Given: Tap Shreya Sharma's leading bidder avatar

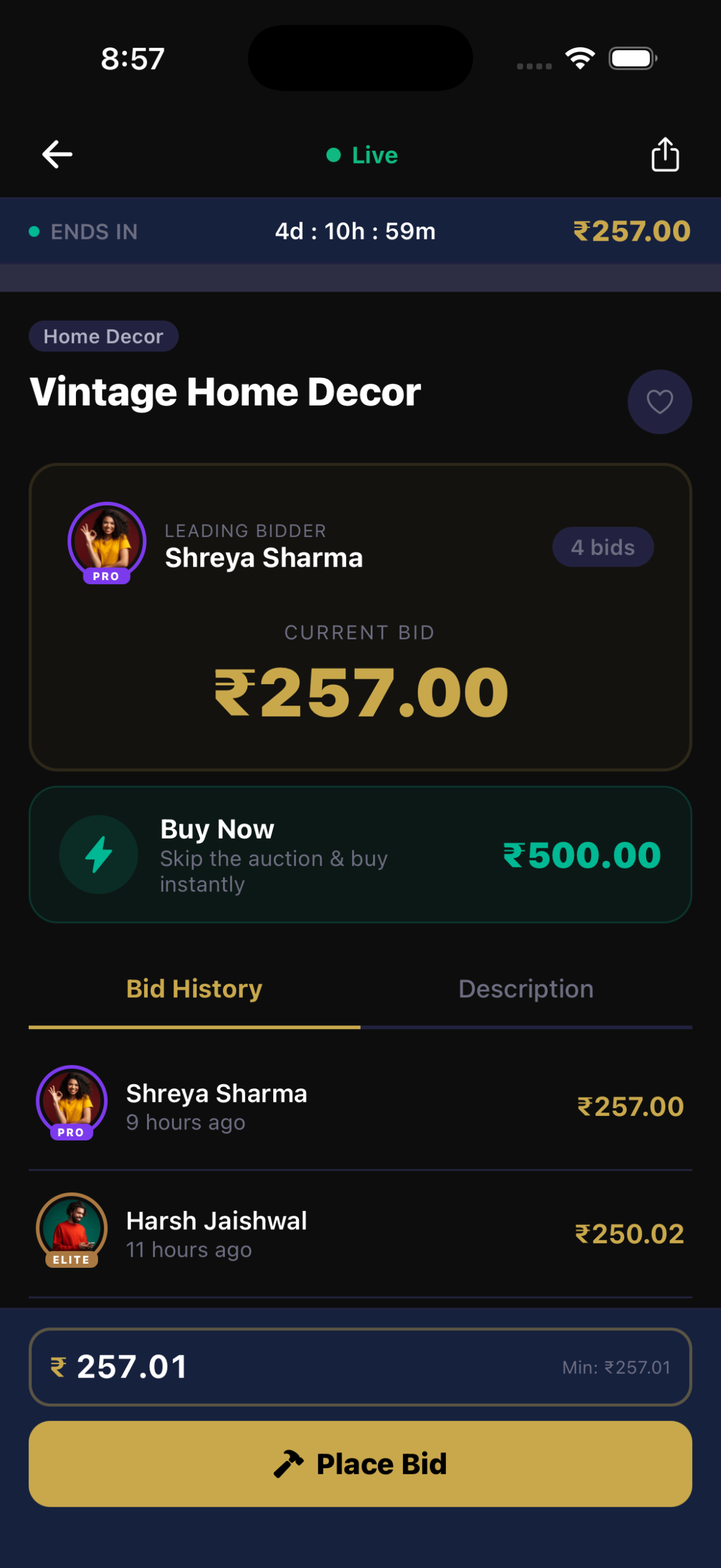Looking at the screenshot, I should (105, 541).
